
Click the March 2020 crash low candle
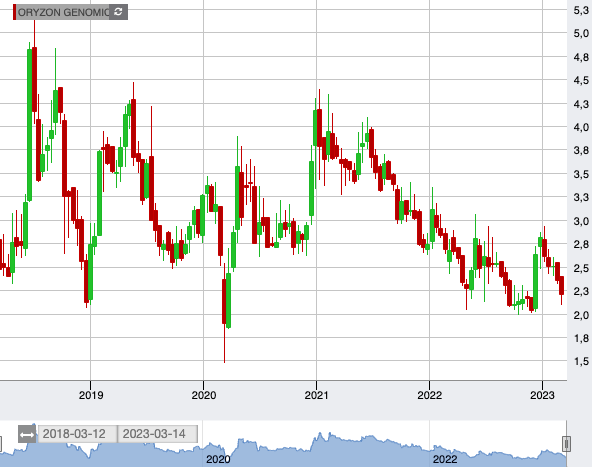(224, 301)
